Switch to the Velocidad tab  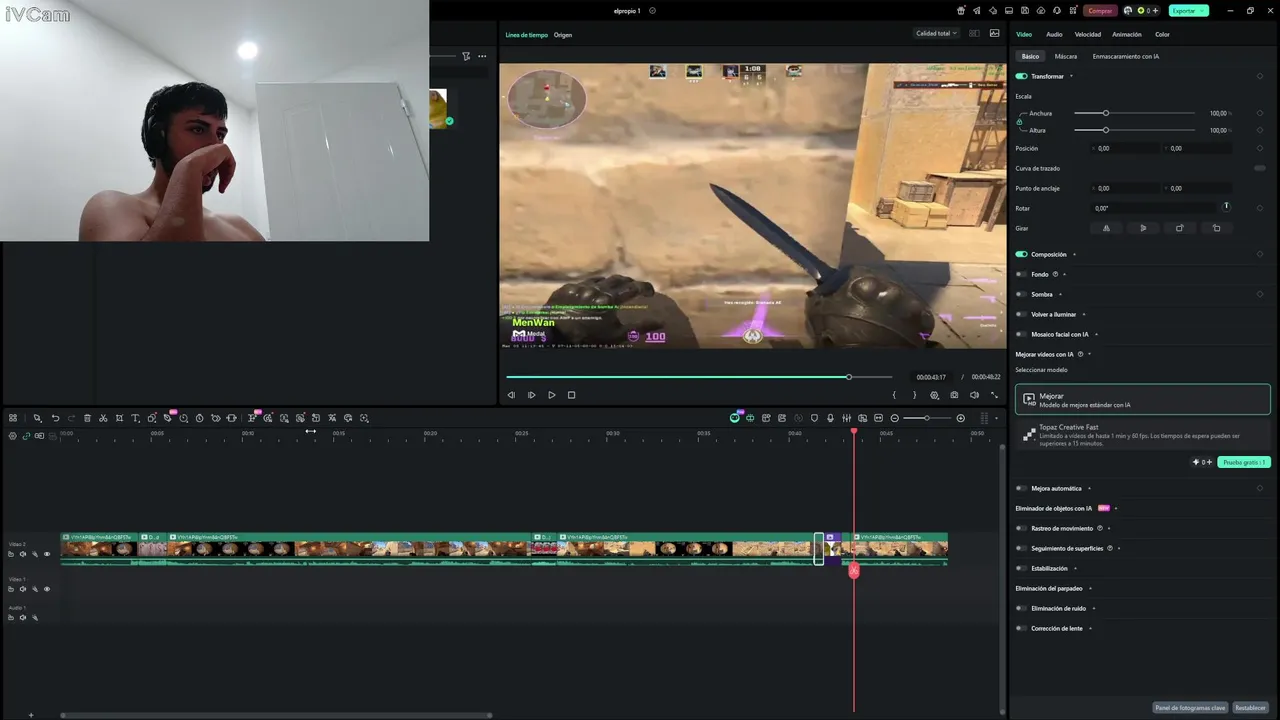click(x=1088, y=34)
